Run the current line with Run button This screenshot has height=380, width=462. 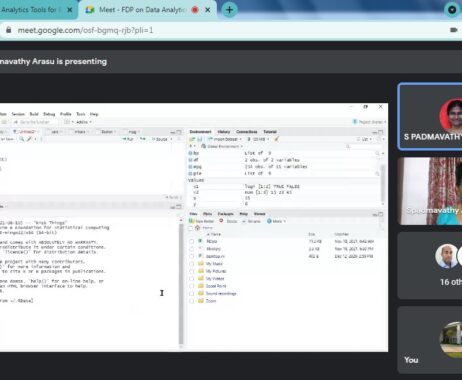[129, 139]
